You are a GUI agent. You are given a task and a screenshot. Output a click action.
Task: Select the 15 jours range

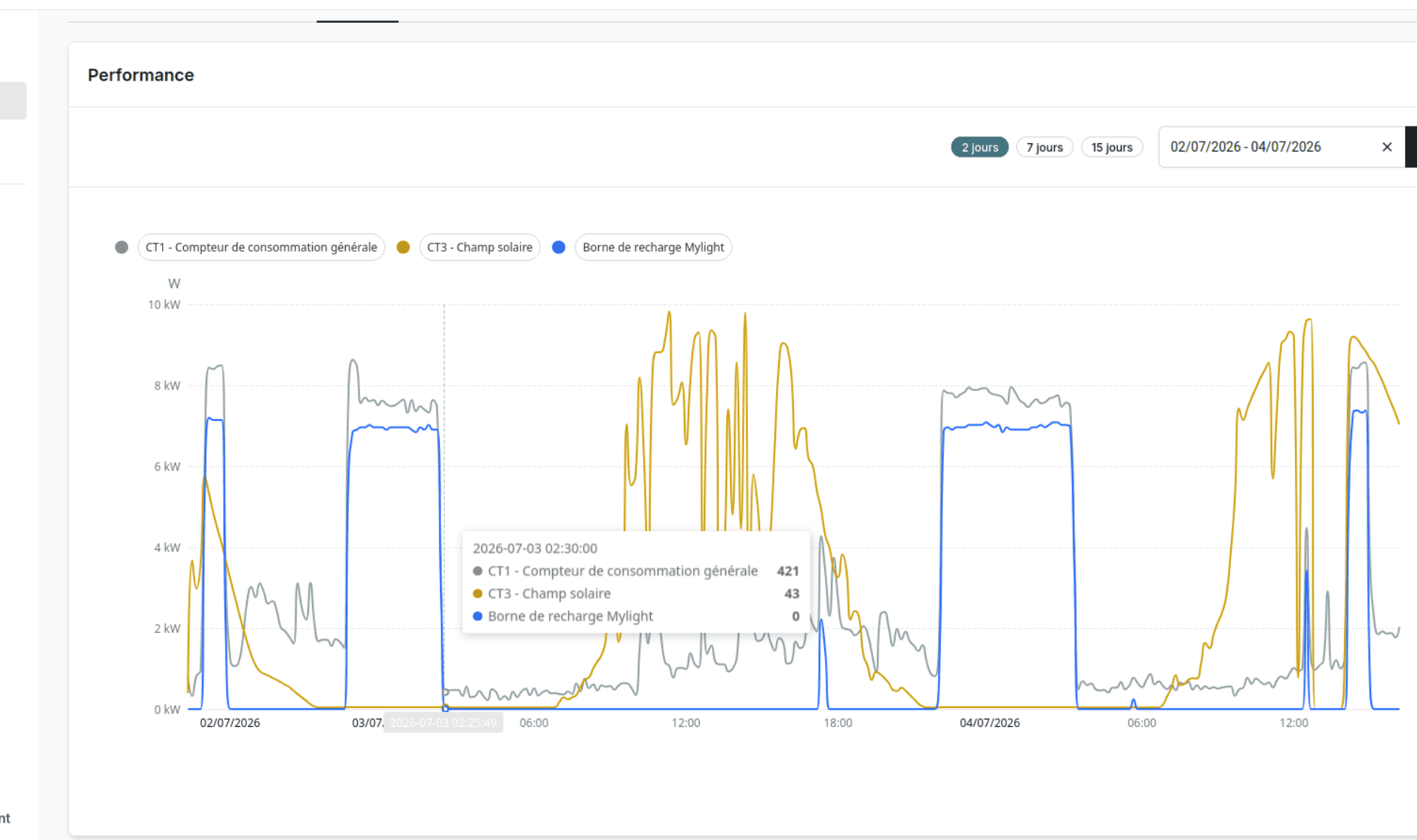1112,147
